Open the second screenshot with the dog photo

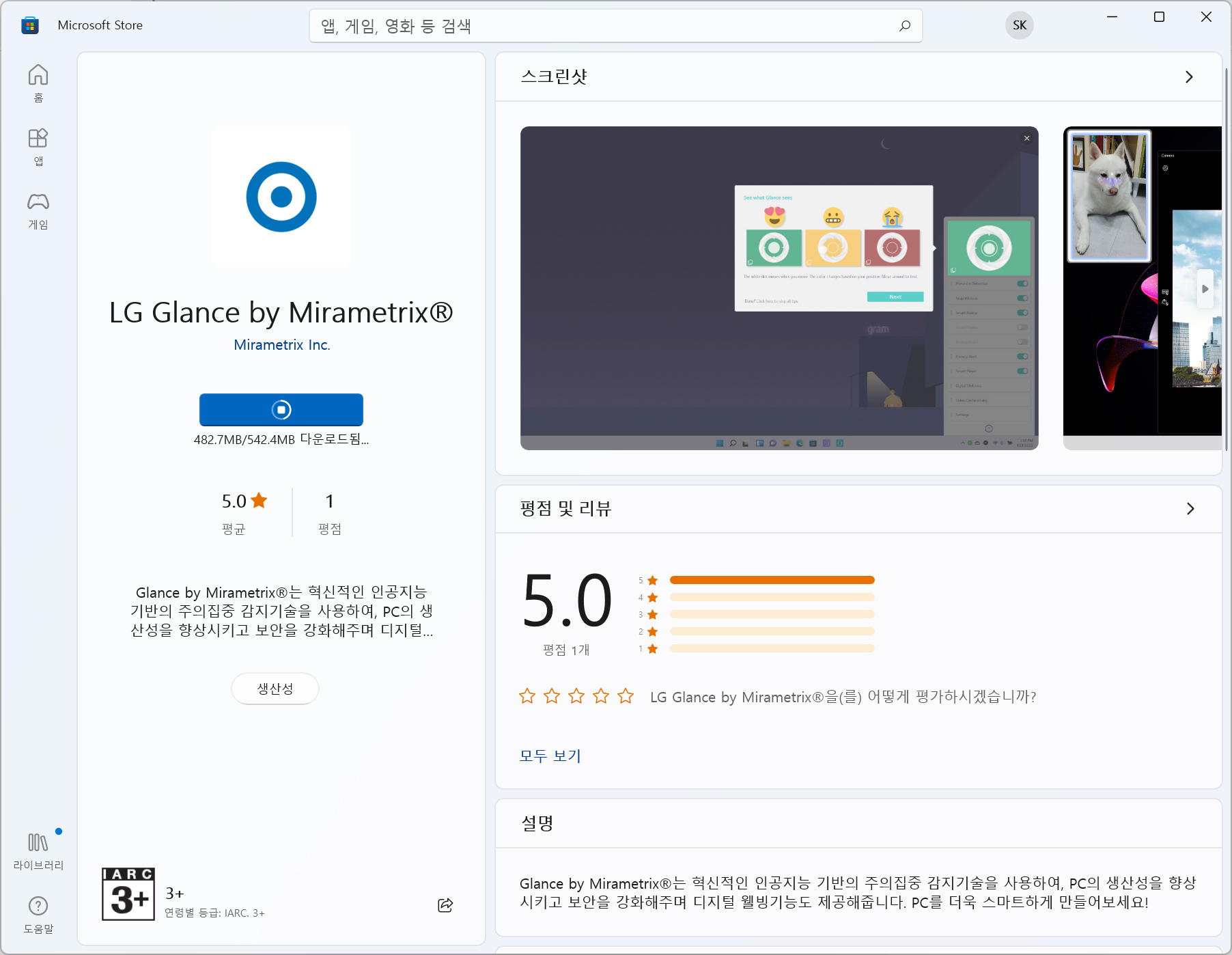(x=1143, y=288)
